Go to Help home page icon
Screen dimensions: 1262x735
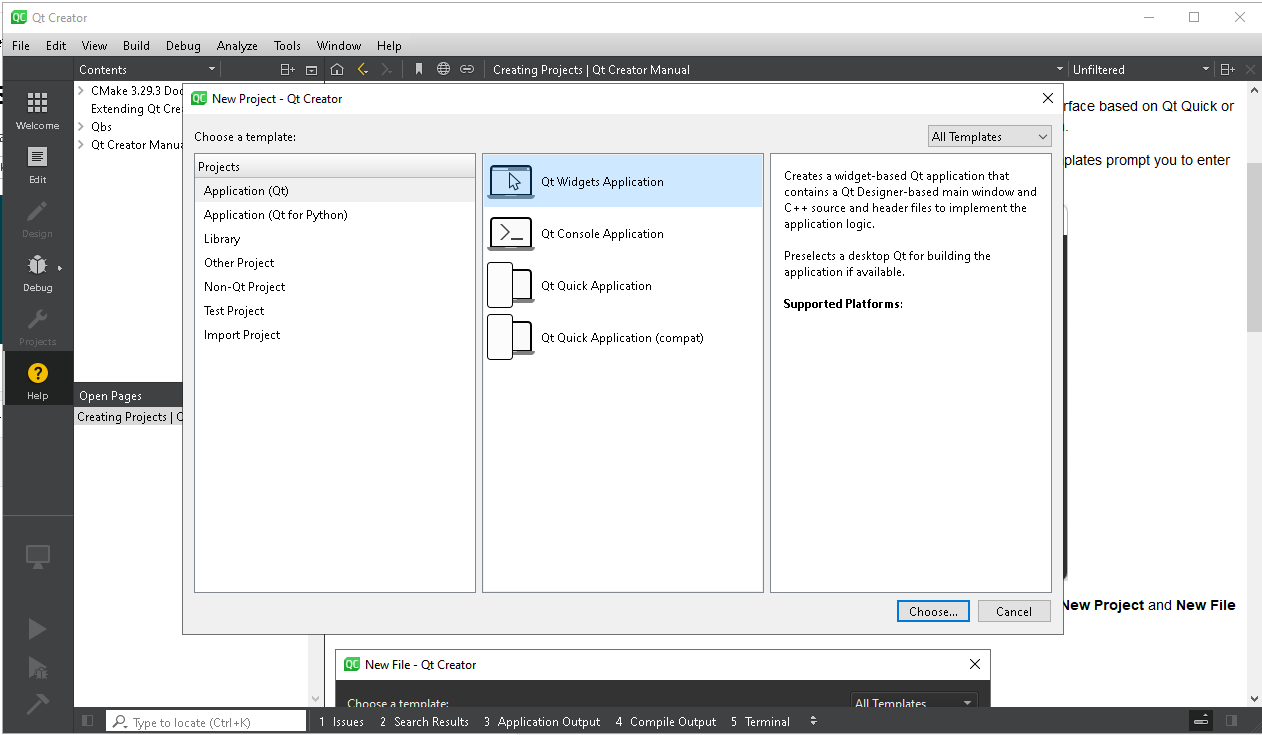[x=337, y=69]
